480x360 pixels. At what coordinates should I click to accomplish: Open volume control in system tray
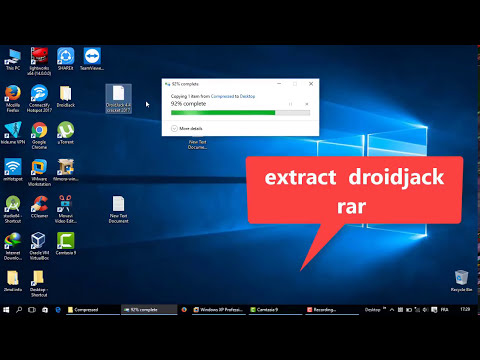[425, 310]
